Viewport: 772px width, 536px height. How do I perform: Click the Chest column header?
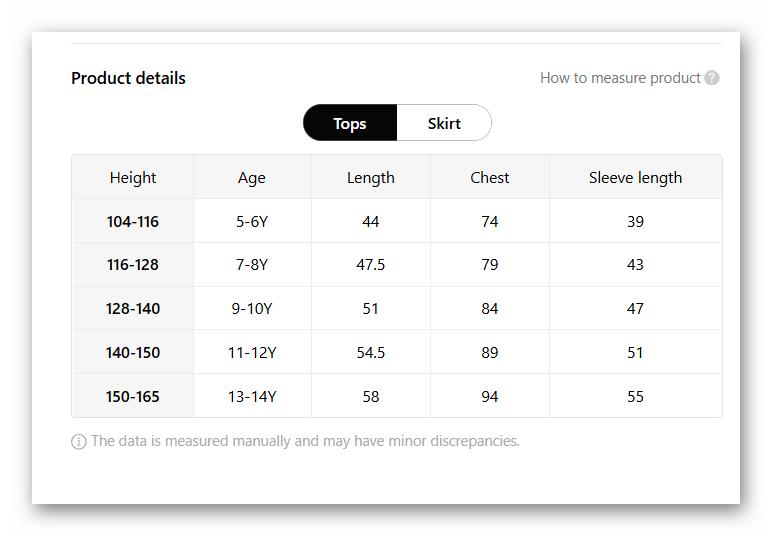(490, 178)
